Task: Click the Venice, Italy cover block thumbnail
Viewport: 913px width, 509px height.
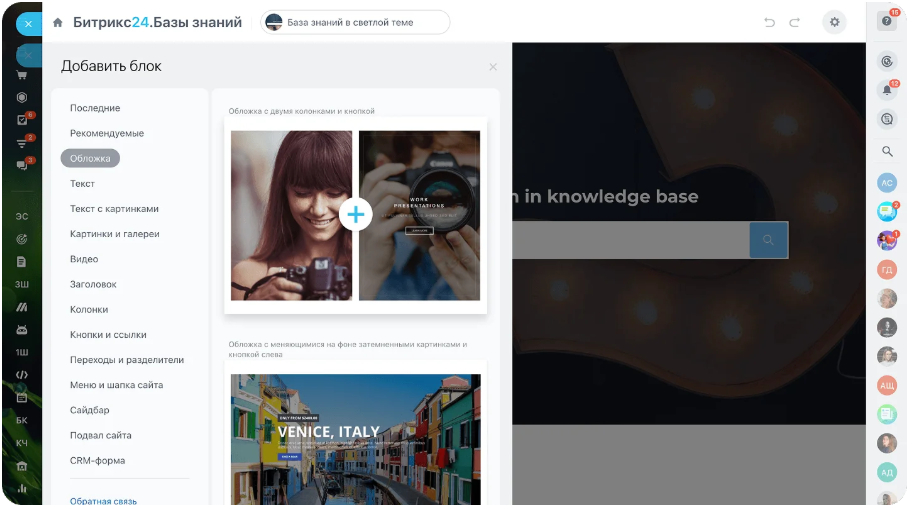Action: coord(356,439)
